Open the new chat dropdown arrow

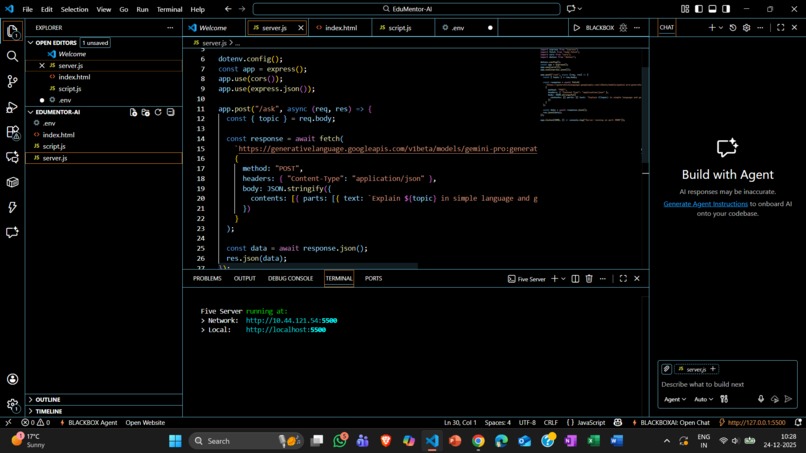(x=721, y=28)
